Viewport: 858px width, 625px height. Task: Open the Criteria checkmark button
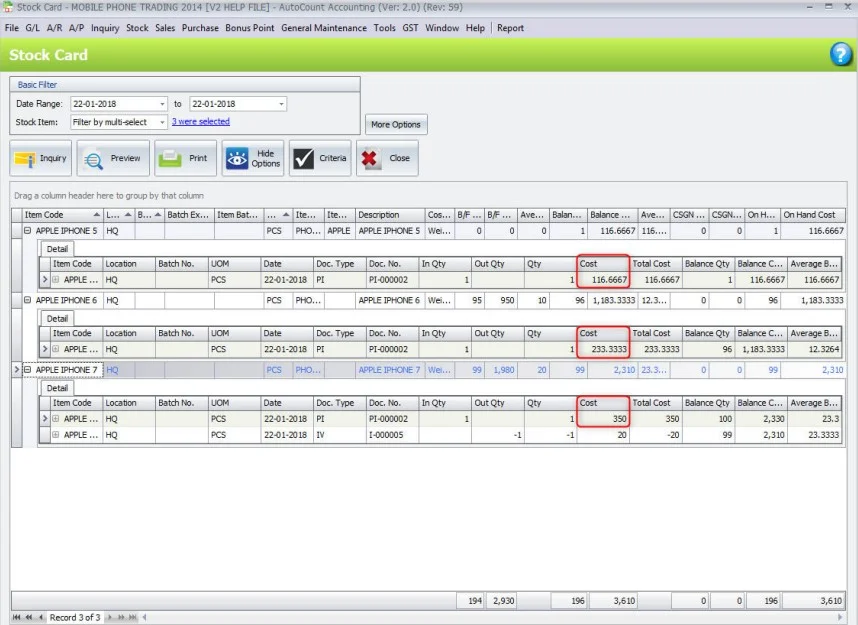tap(320, 158)
